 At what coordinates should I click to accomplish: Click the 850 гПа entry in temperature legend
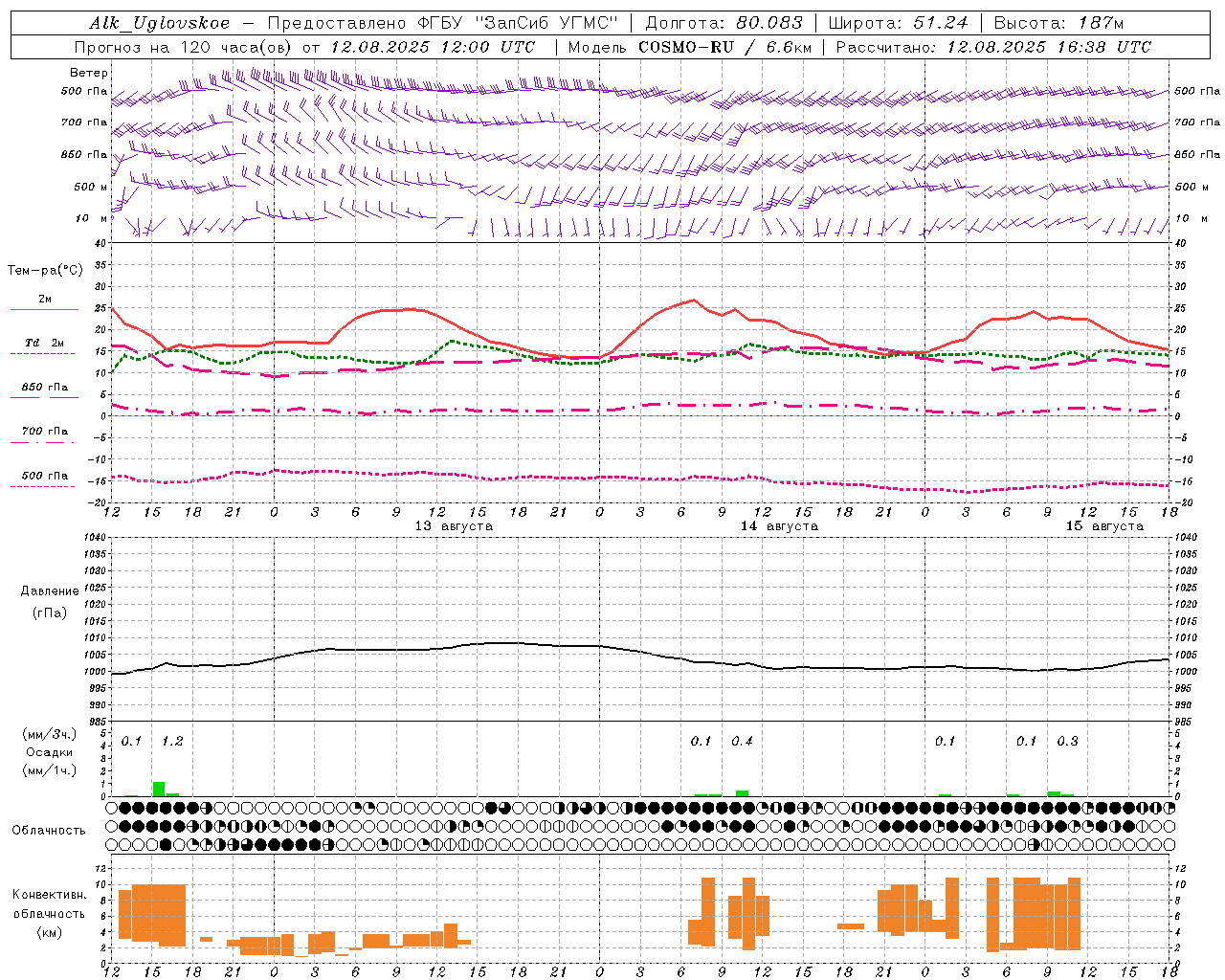[45, 388]
